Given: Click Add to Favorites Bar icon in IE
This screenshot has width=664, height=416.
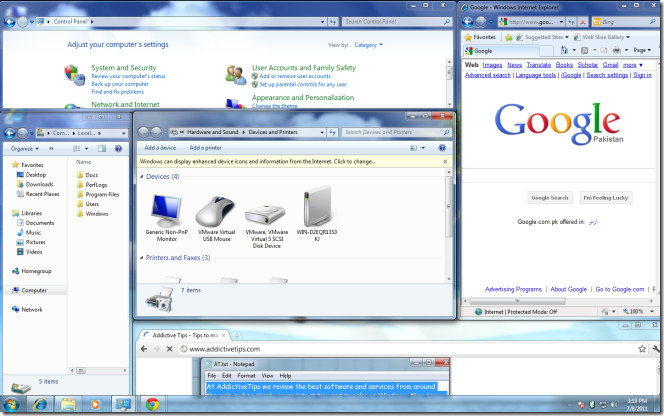Looking at the screenshot, I should pos(509,37).
